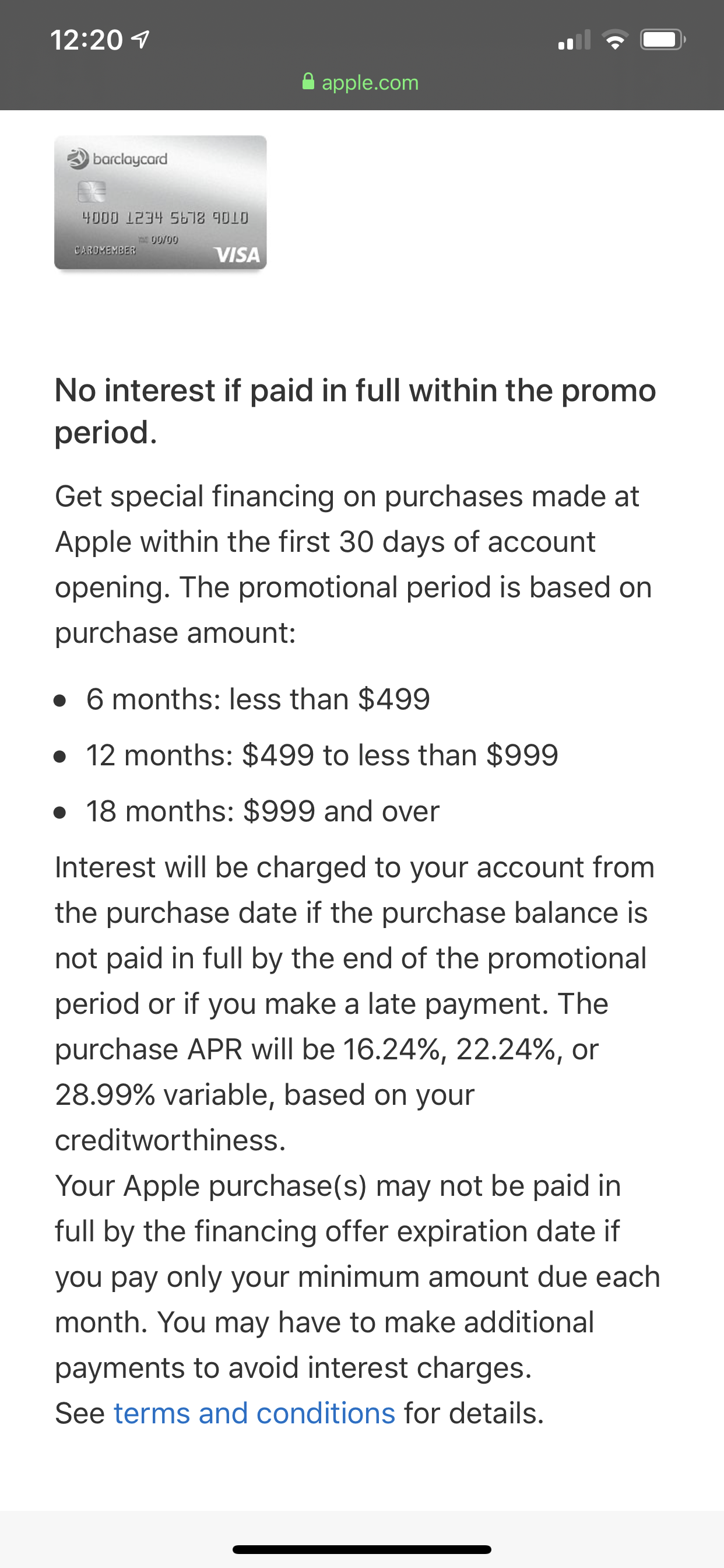Tap the '12 months: $499 to less than $999' item
The image size is (724, 1568).
click(322, 755)
